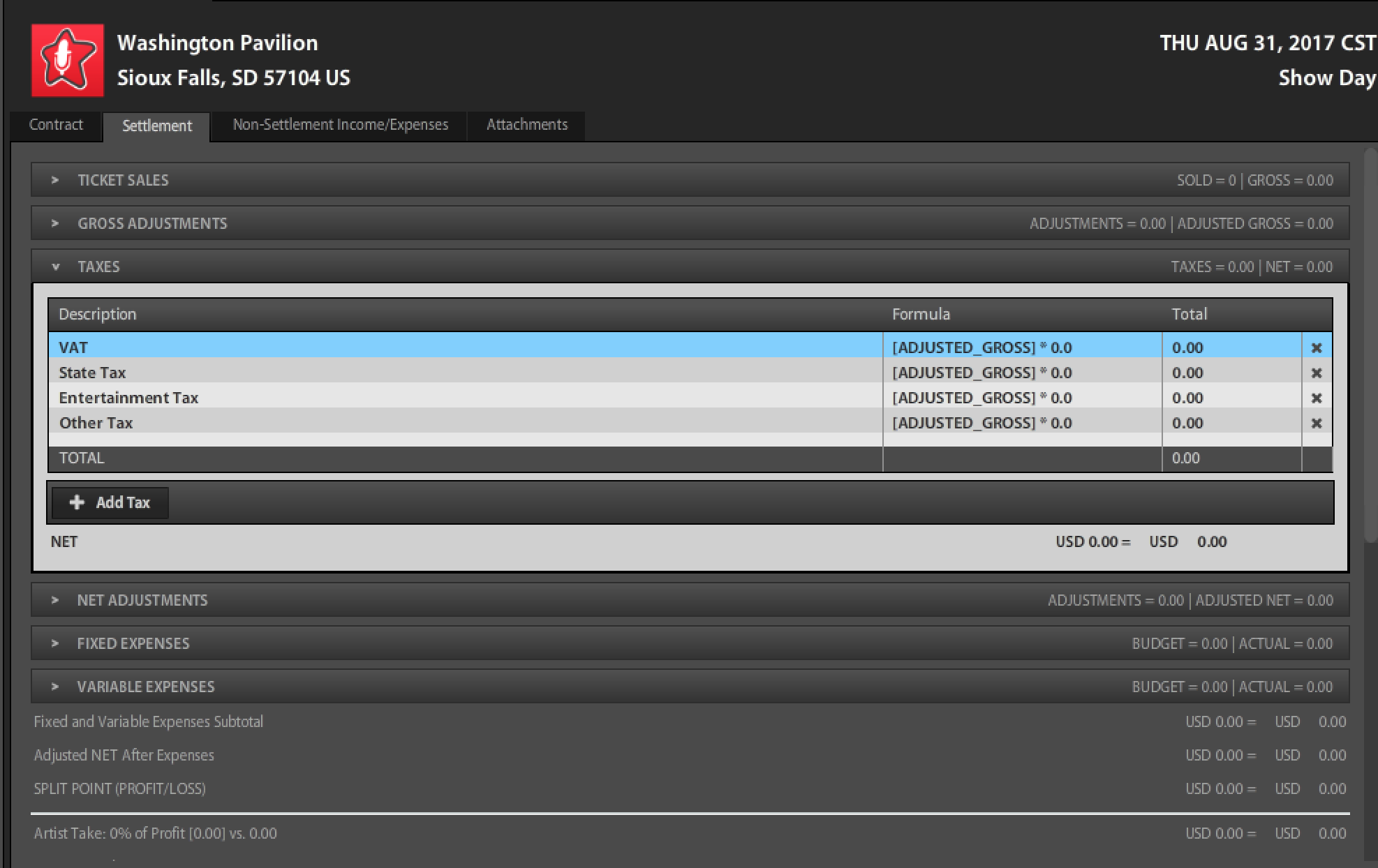Remove the State Tax row
Image resolution: width=1378 pixels, height=868 pixels.
(x=1317, y=373)
